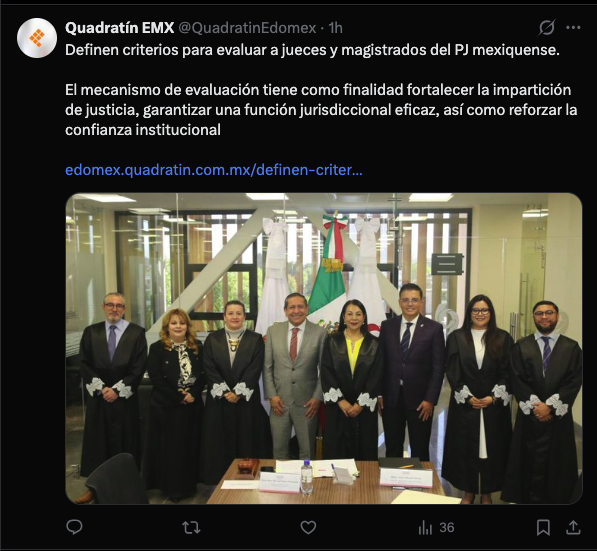Like the post with the heart icon
Viewport: 597px width, 551px height.
[308, 527]
